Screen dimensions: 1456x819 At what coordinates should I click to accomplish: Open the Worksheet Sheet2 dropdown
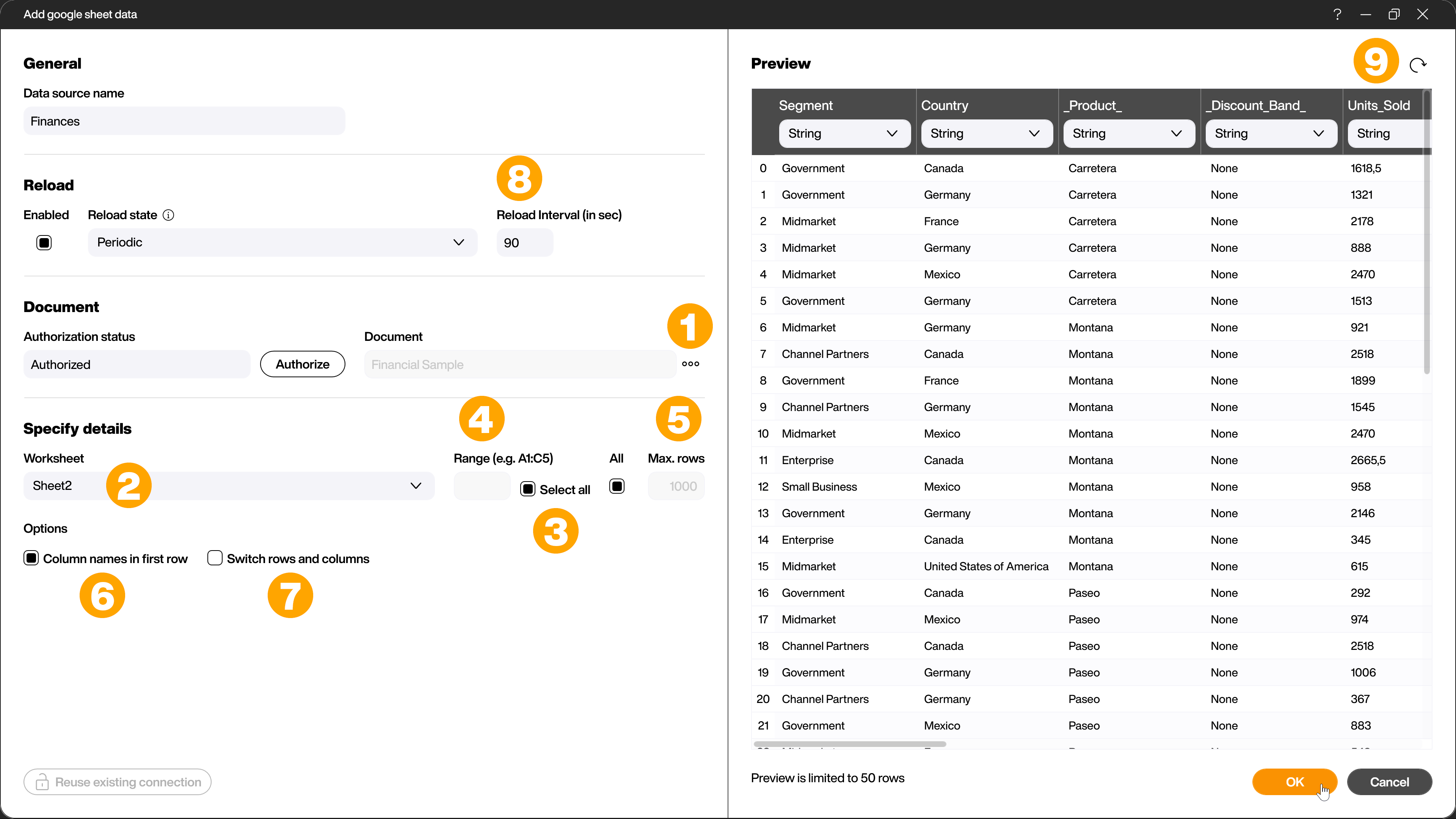point(229,486)
